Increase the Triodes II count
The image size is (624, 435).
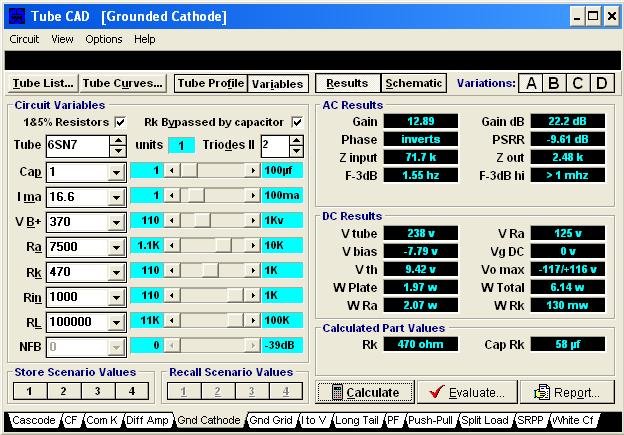point(296,140)
